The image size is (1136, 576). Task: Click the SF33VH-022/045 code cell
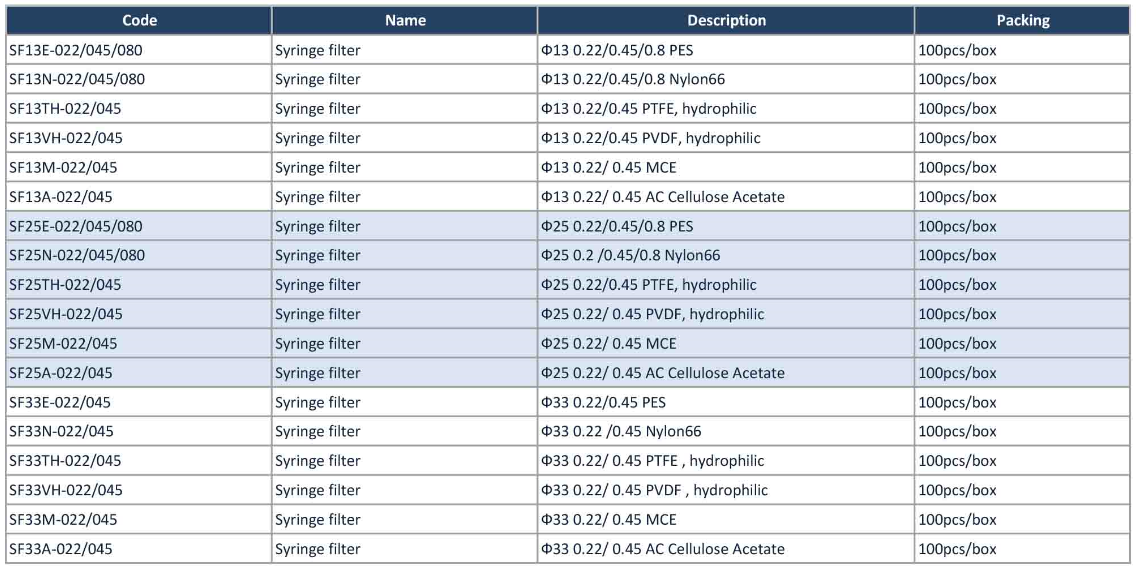click(139, 490)
